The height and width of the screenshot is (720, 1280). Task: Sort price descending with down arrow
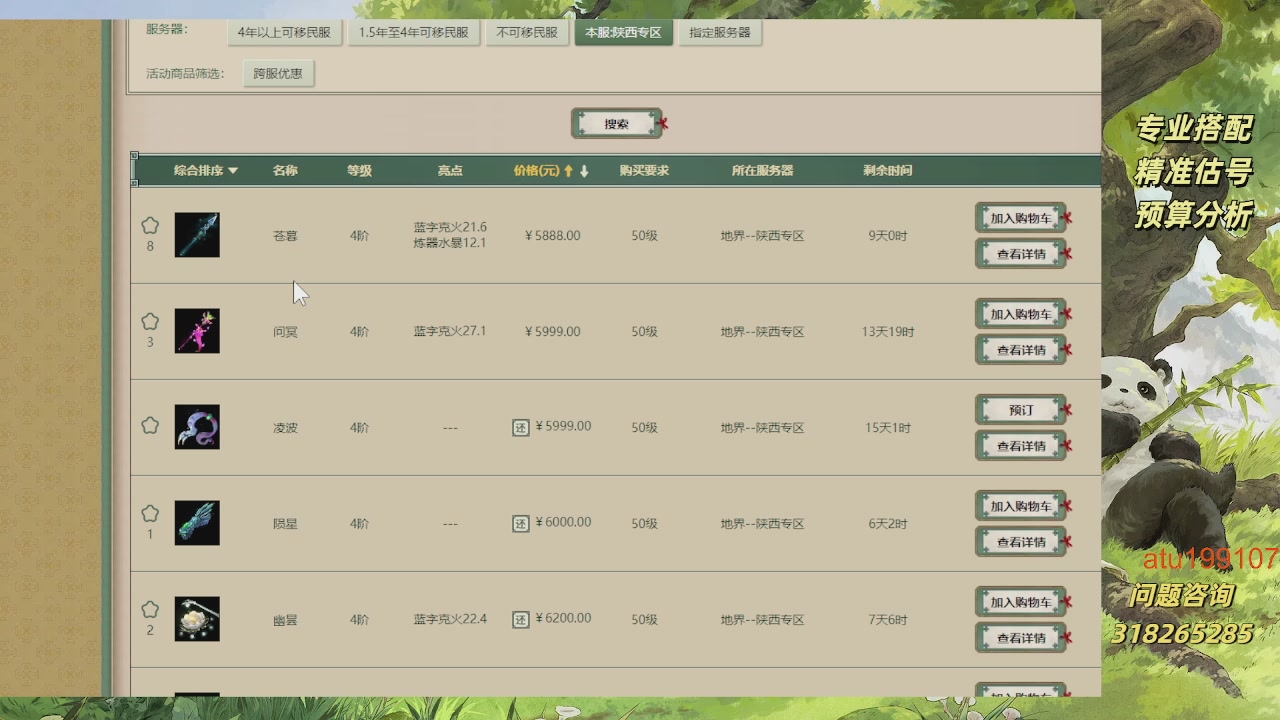[x=584, y=171]
